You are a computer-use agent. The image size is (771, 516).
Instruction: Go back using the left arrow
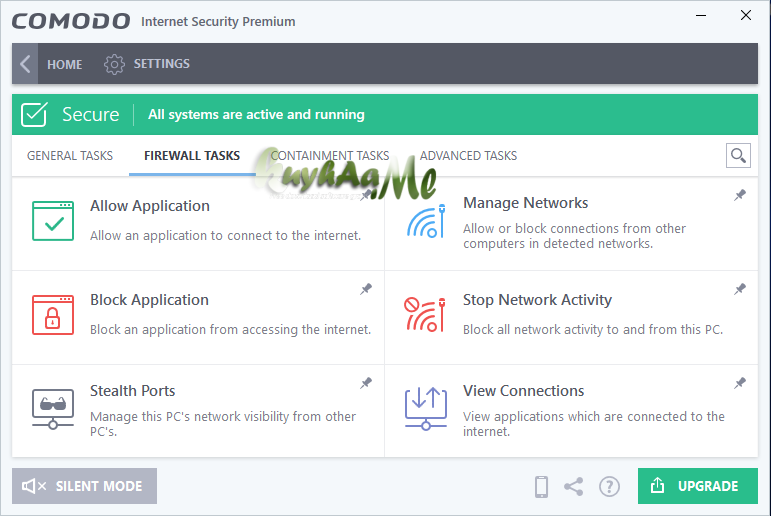click(25, 64)
